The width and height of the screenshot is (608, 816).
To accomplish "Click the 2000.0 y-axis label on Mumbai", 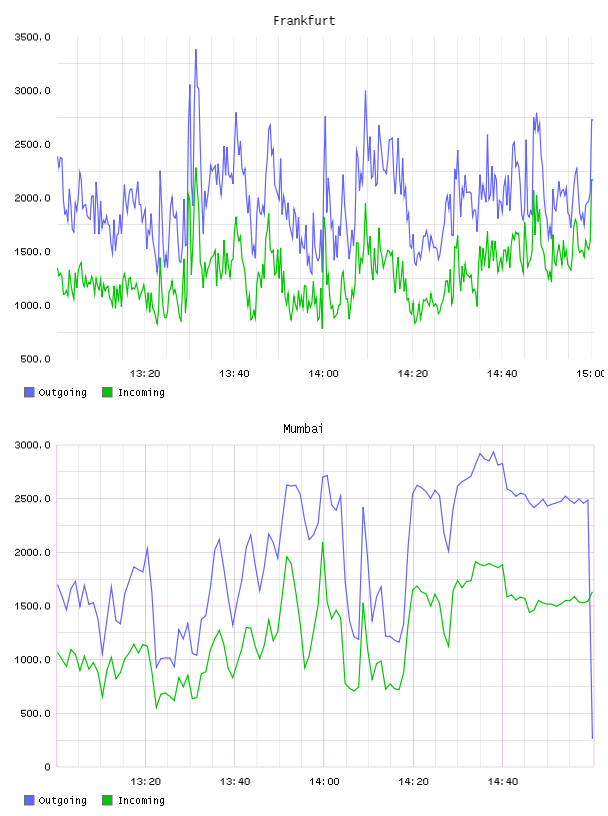I will pos(32,552).
